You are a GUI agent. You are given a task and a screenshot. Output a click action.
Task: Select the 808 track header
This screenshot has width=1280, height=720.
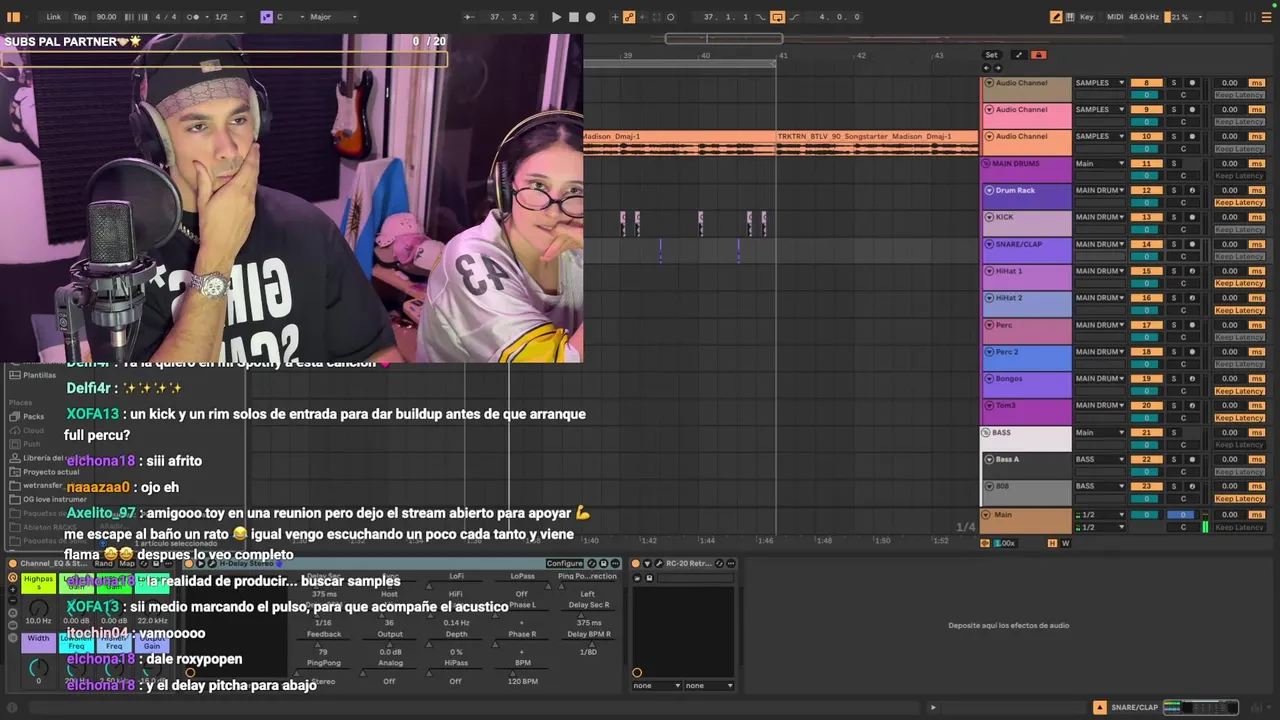[x=1027, y=492]
